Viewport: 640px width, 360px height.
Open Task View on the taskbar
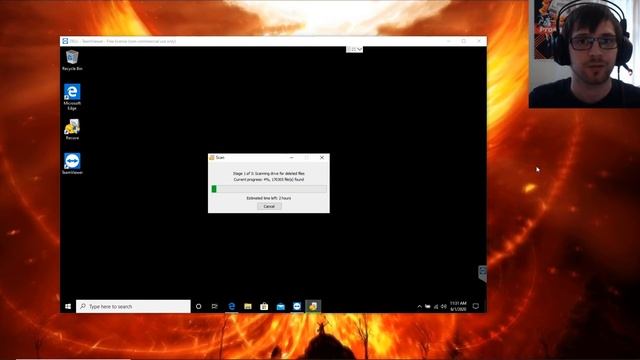(215, 306)
